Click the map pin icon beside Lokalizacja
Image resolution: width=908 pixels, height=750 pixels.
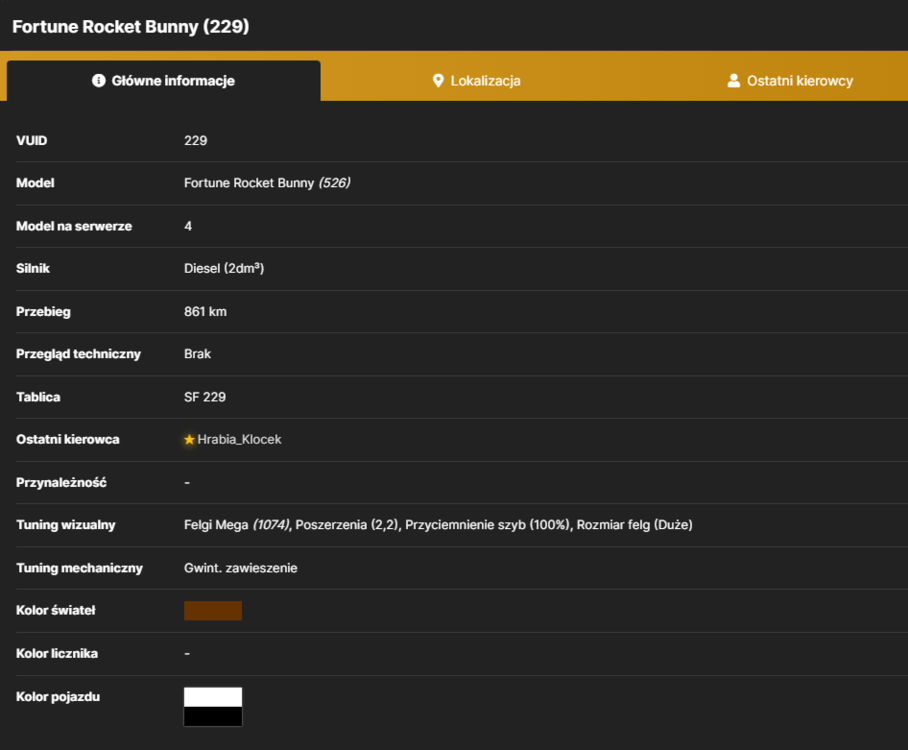tap(438, 81)
